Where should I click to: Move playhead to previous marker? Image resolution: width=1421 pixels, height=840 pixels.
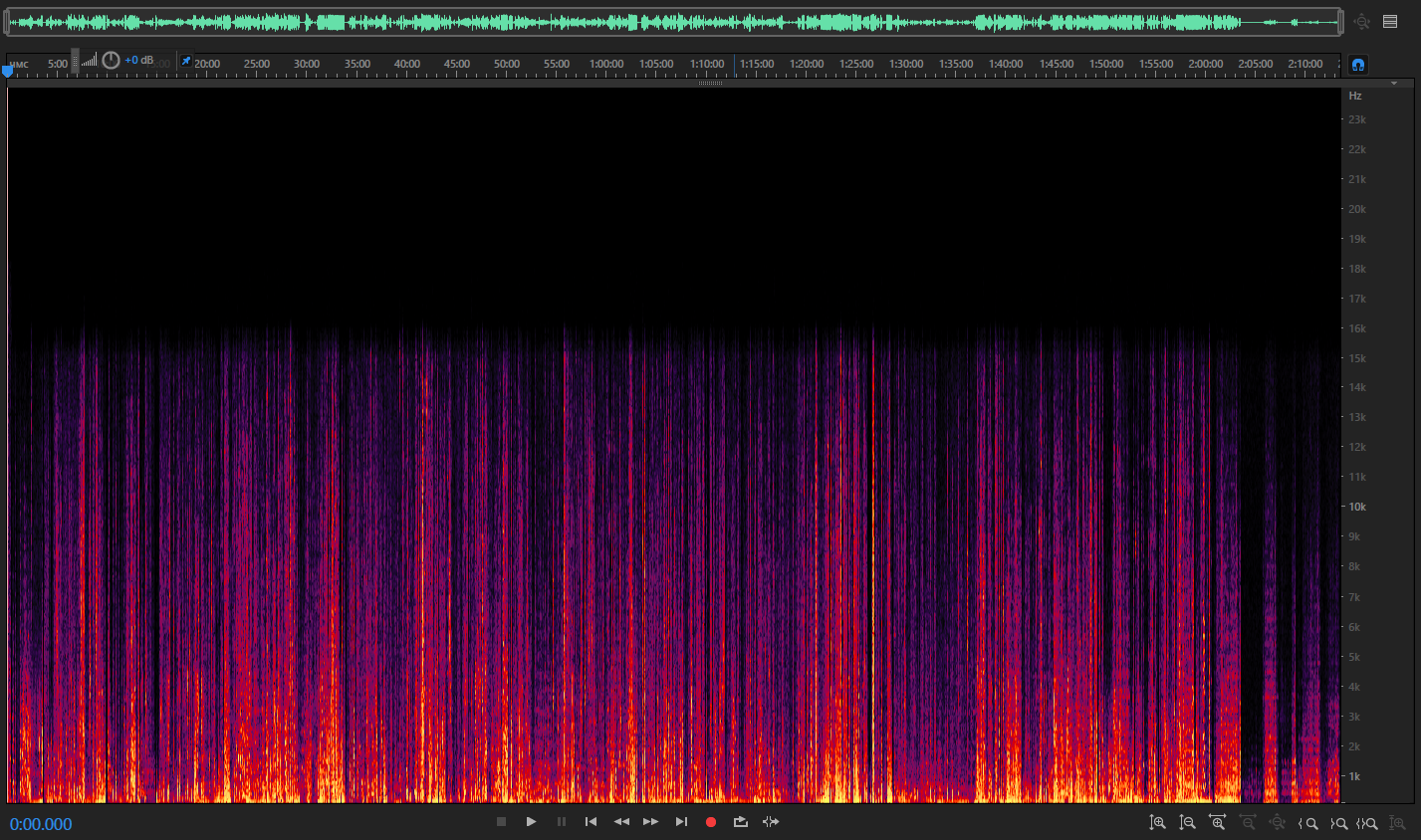point(591,822)
